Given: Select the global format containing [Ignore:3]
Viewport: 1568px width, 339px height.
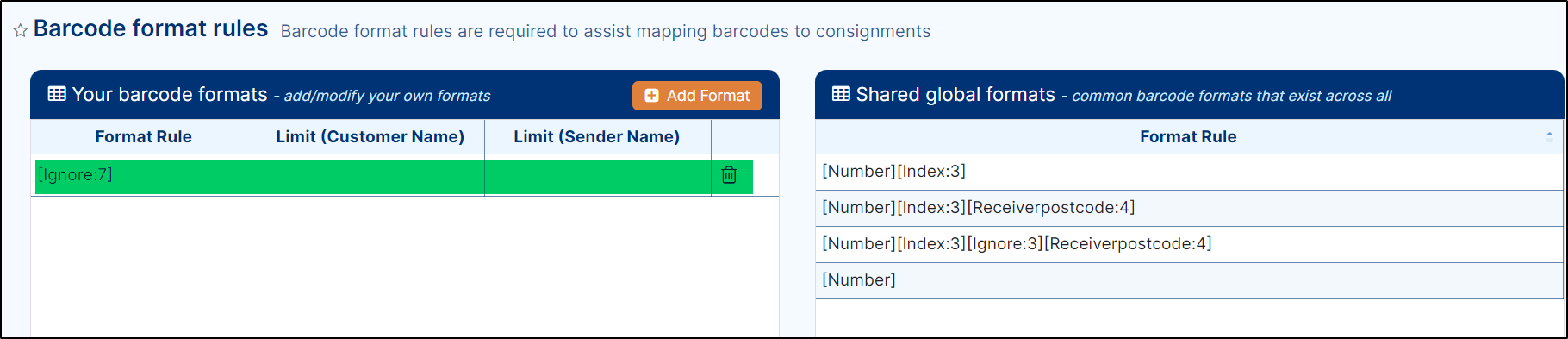Looking at the screenshot, I should click(x=1189, y=244).
